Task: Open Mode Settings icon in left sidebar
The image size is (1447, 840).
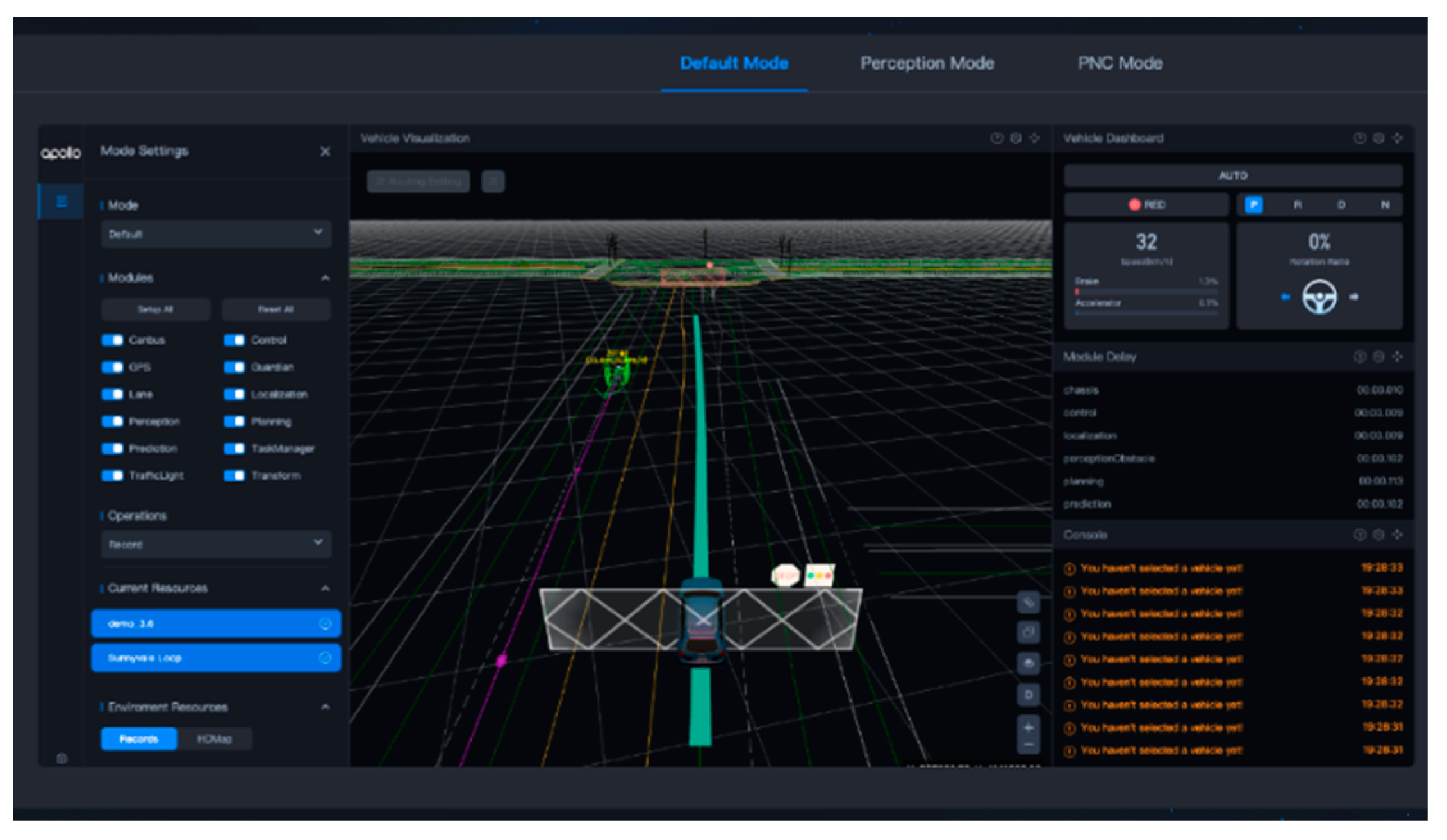Action: pos(62,202)
